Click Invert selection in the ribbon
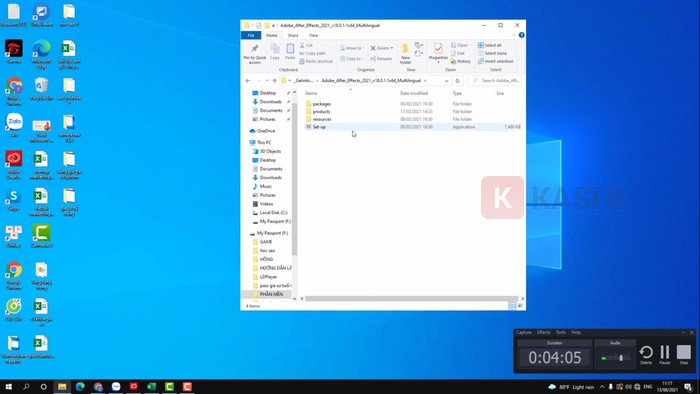The height and width of the screenshot is (394, 700). 496,61
